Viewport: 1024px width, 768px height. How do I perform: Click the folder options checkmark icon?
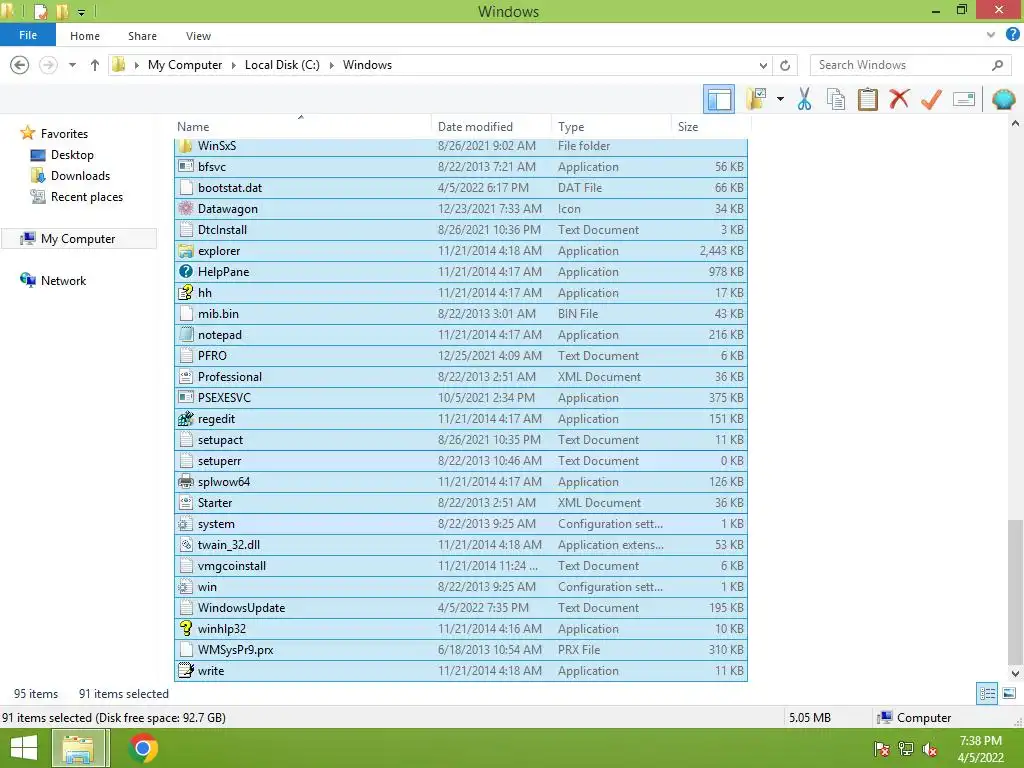(x=756, y=99)
